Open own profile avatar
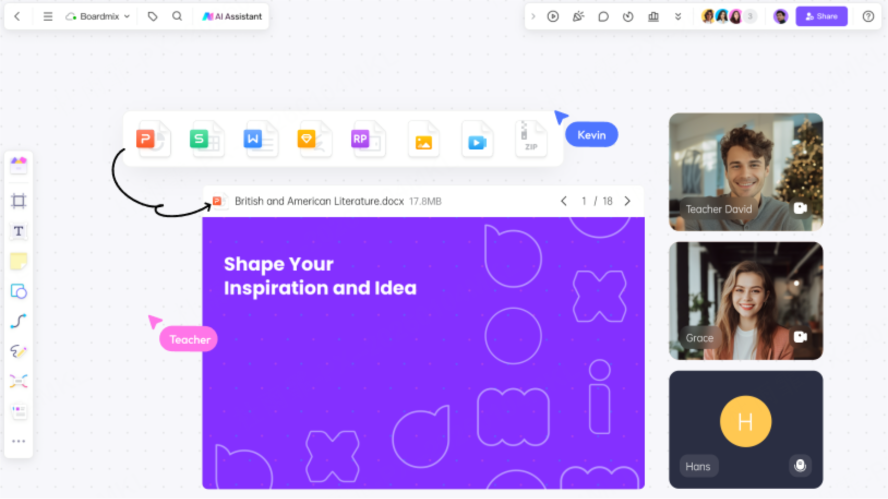 780,16
